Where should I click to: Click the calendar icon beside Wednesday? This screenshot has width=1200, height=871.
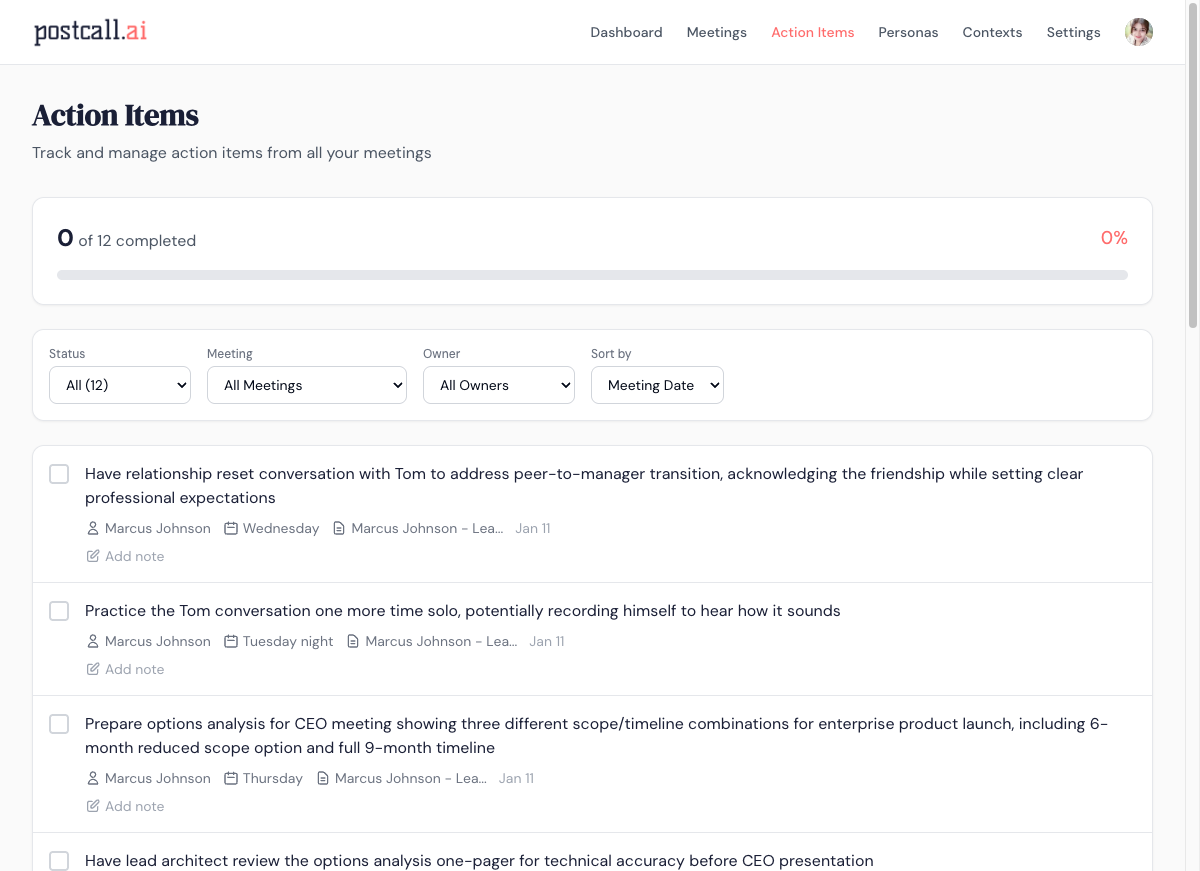click(x=230, y=528)
